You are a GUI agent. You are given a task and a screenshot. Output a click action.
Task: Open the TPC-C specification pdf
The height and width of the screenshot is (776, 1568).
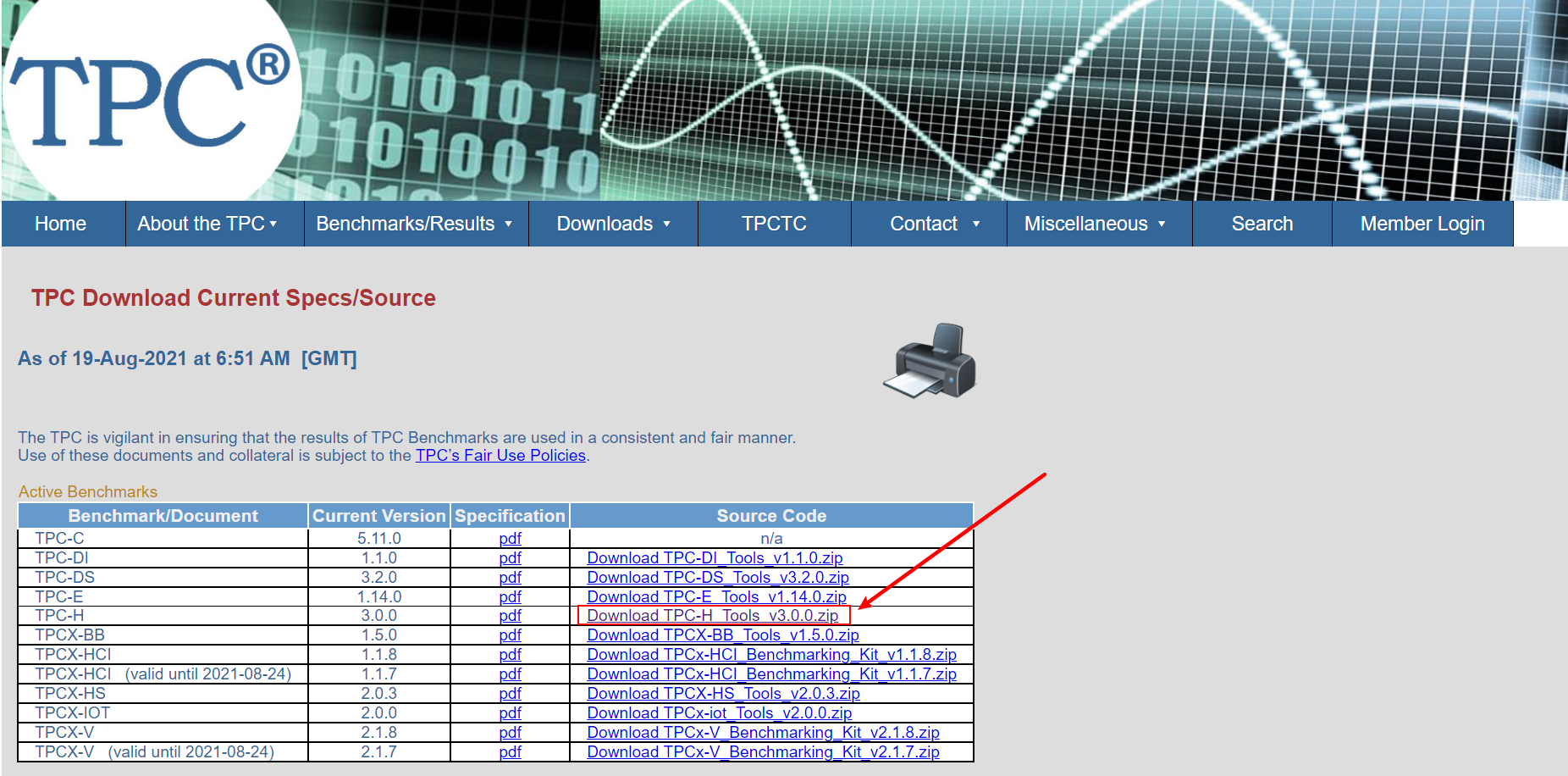tap(510, 539)
